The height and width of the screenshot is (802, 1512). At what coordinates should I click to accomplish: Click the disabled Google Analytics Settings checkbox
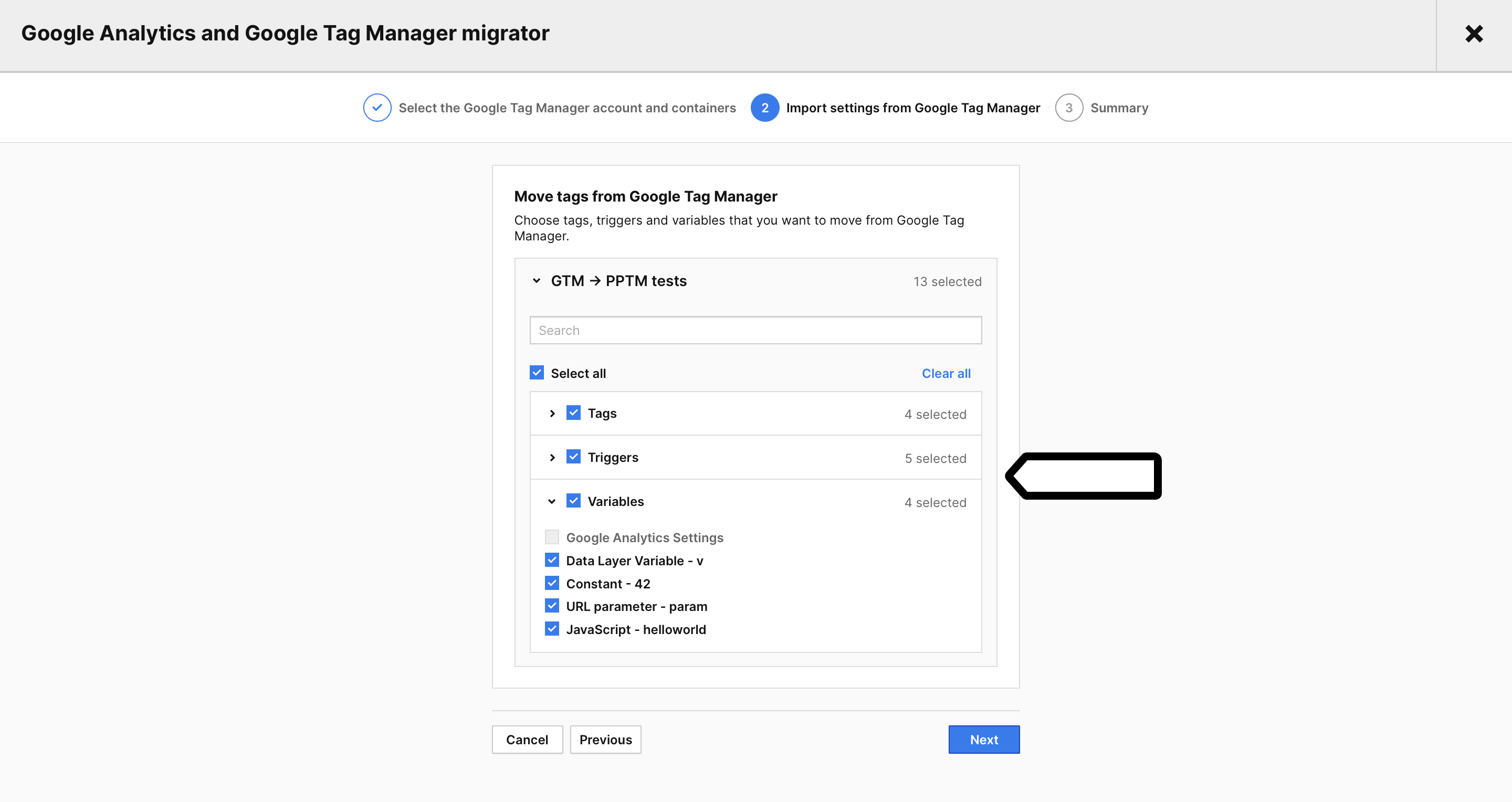[552, 537]
